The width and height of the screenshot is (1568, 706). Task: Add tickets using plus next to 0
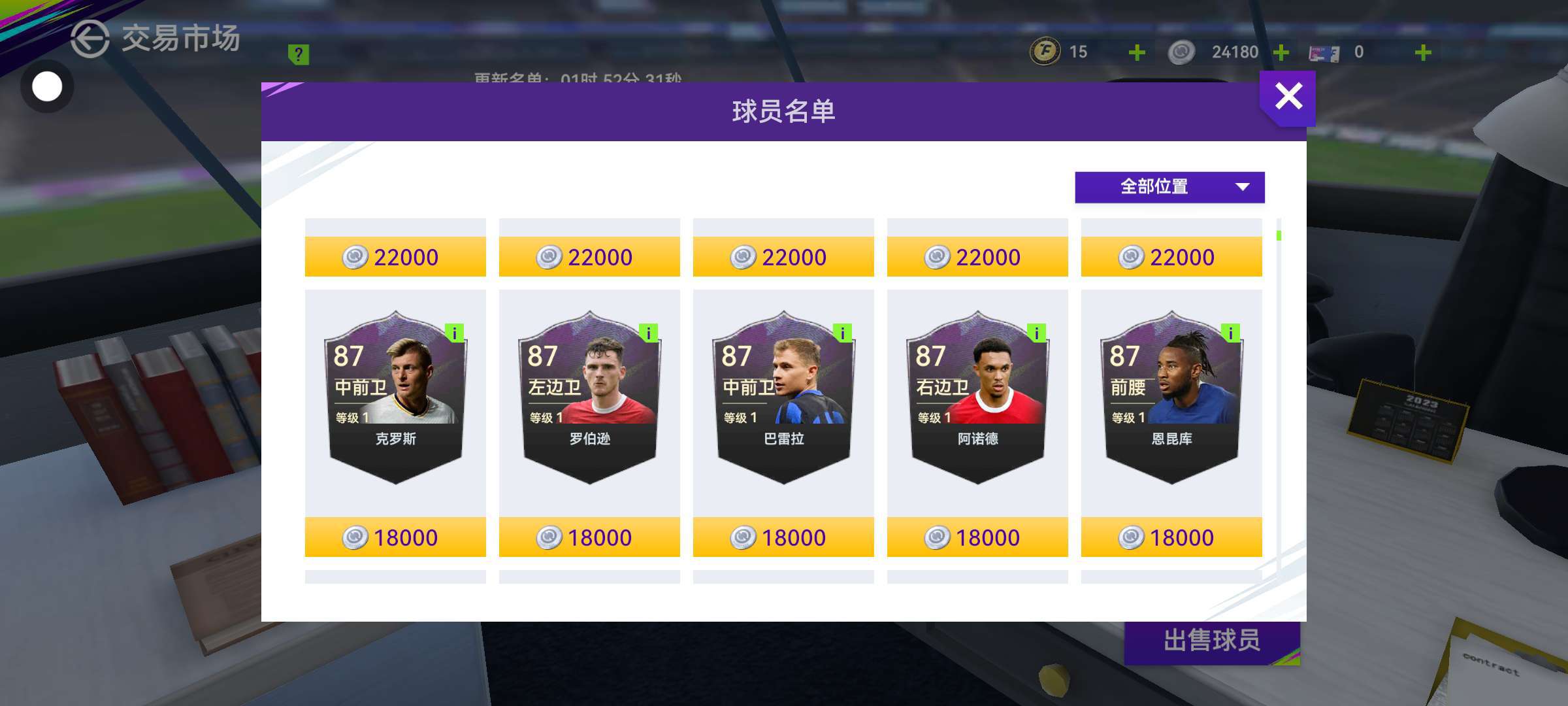click(x=1423, y=52)
